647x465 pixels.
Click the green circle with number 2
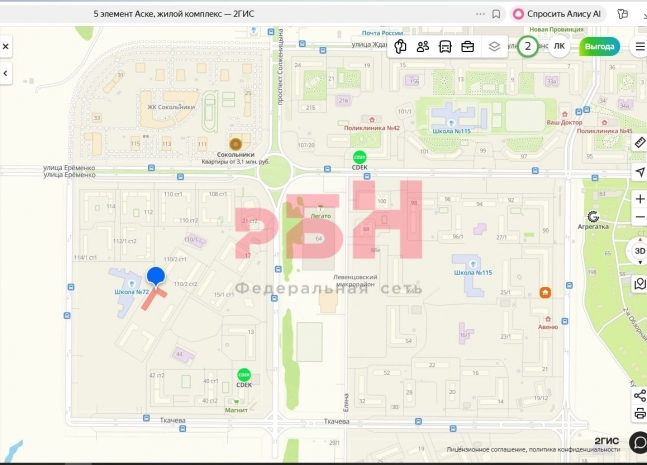[x=528, y=47]
